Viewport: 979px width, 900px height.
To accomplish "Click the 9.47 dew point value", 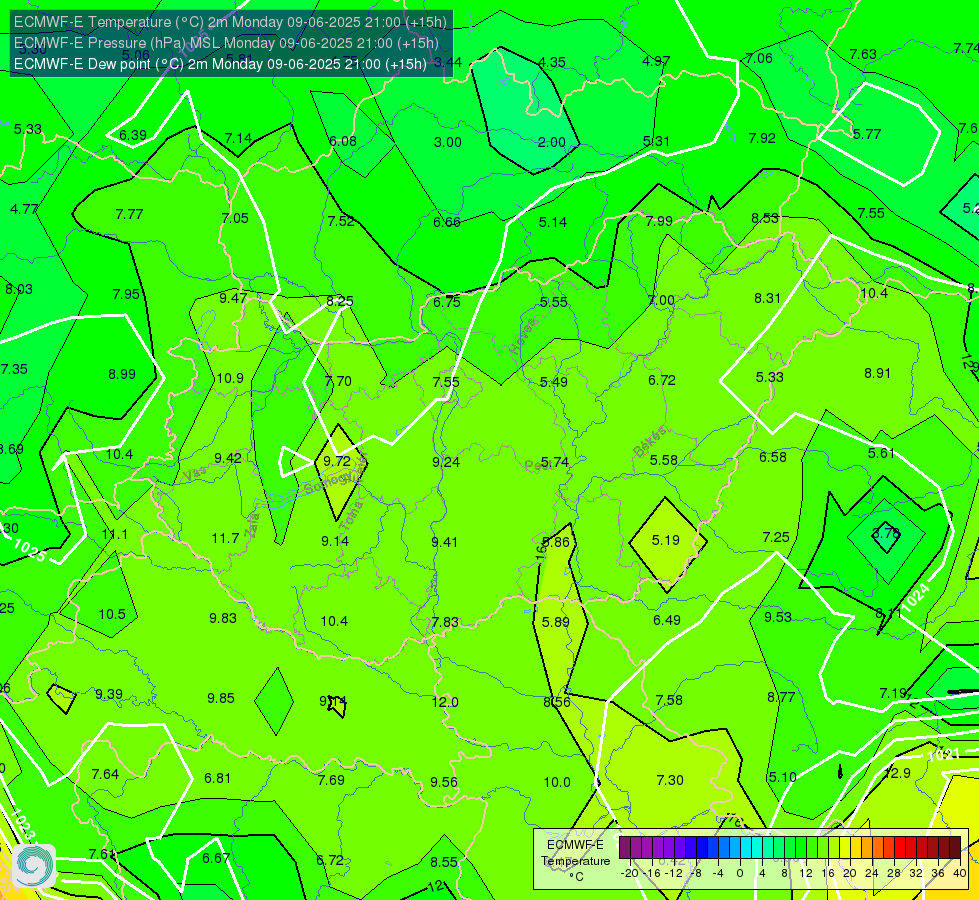I will point(233,298).
